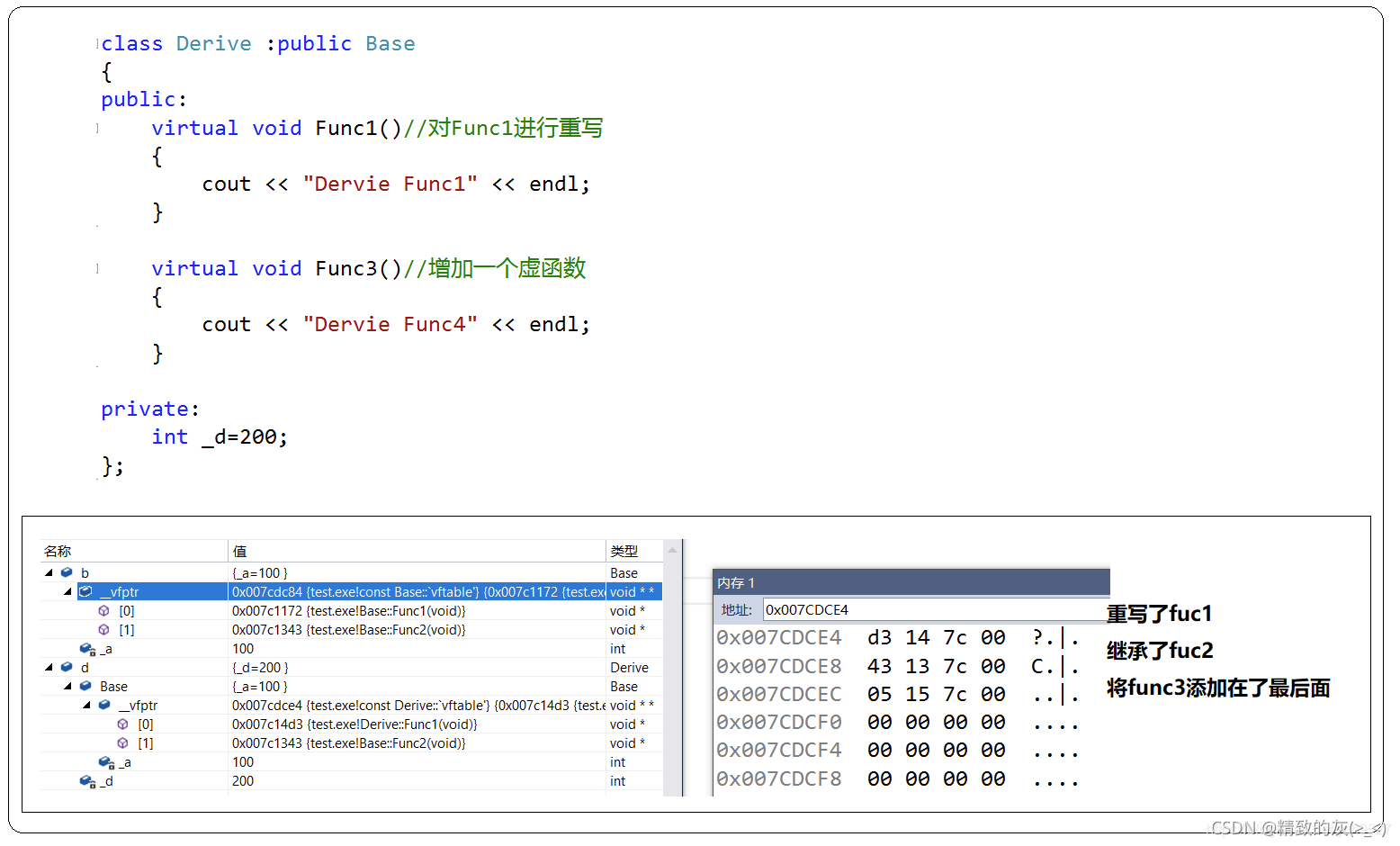
Task: Collapse the selected __vfptr node under b
Action: pos(67,591)
